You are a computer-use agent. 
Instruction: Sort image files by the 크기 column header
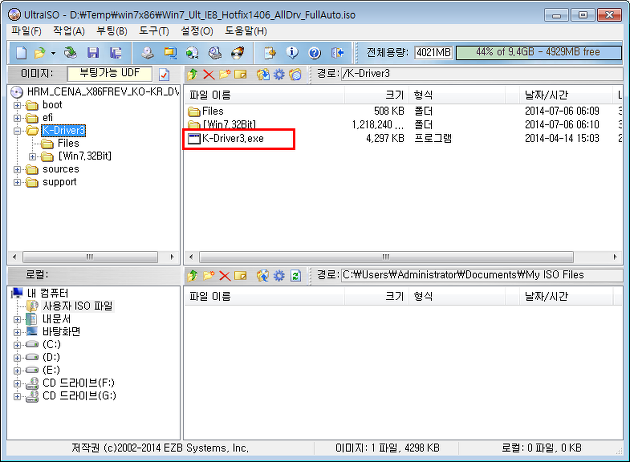point(376,95)
